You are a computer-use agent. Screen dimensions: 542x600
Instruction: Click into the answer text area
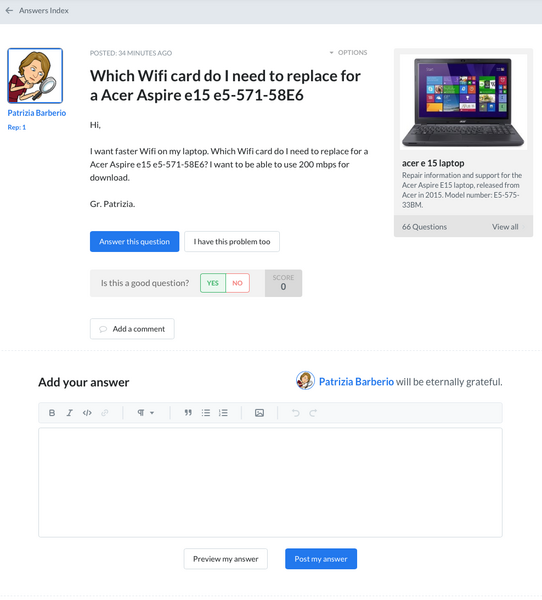pos(270,483)
